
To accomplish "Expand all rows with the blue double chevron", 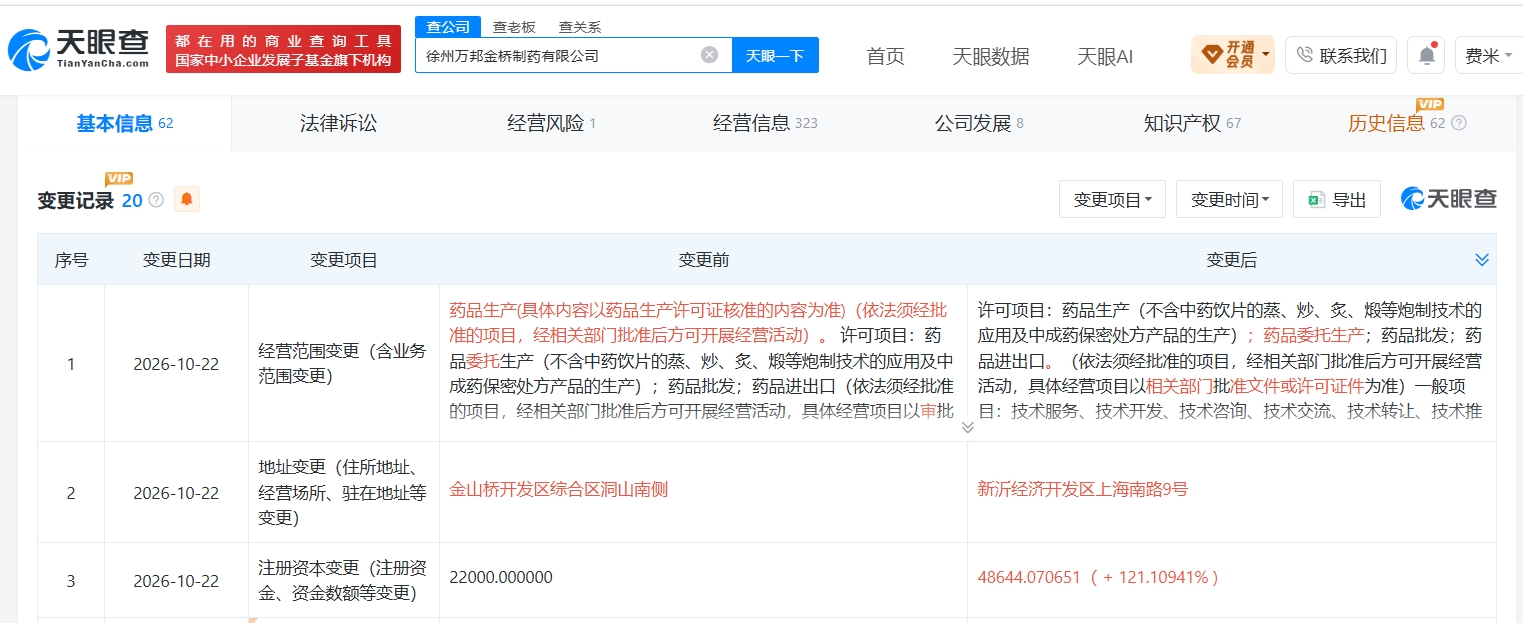I will pos(1482,260).
